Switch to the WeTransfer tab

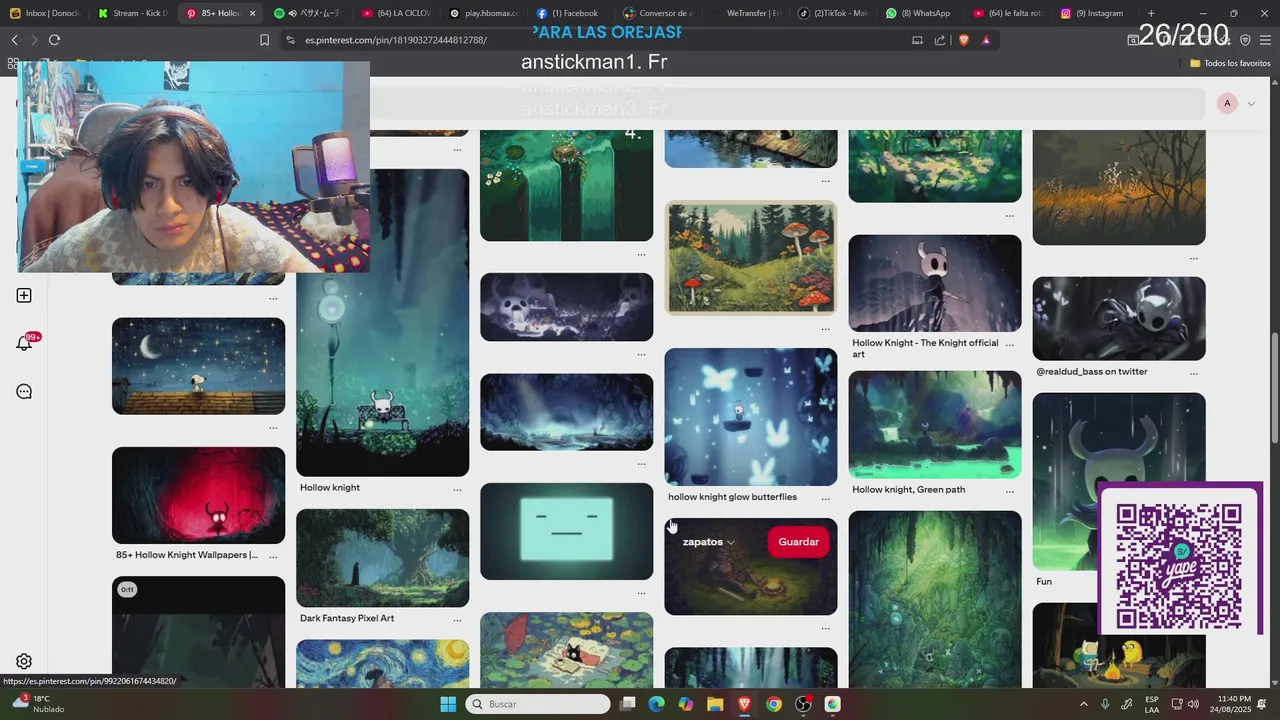click(x=747, y=13)
